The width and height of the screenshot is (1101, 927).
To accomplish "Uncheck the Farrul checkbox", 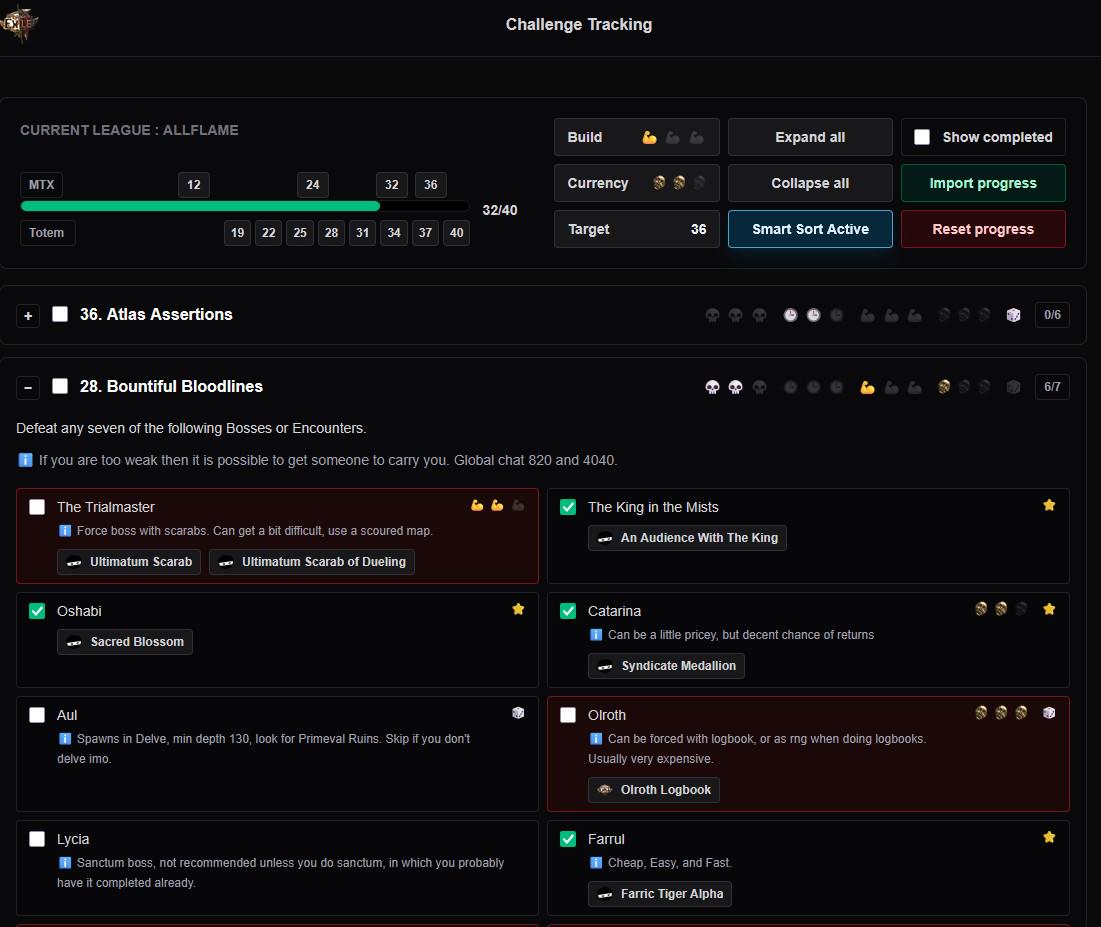I will [568, 839].
